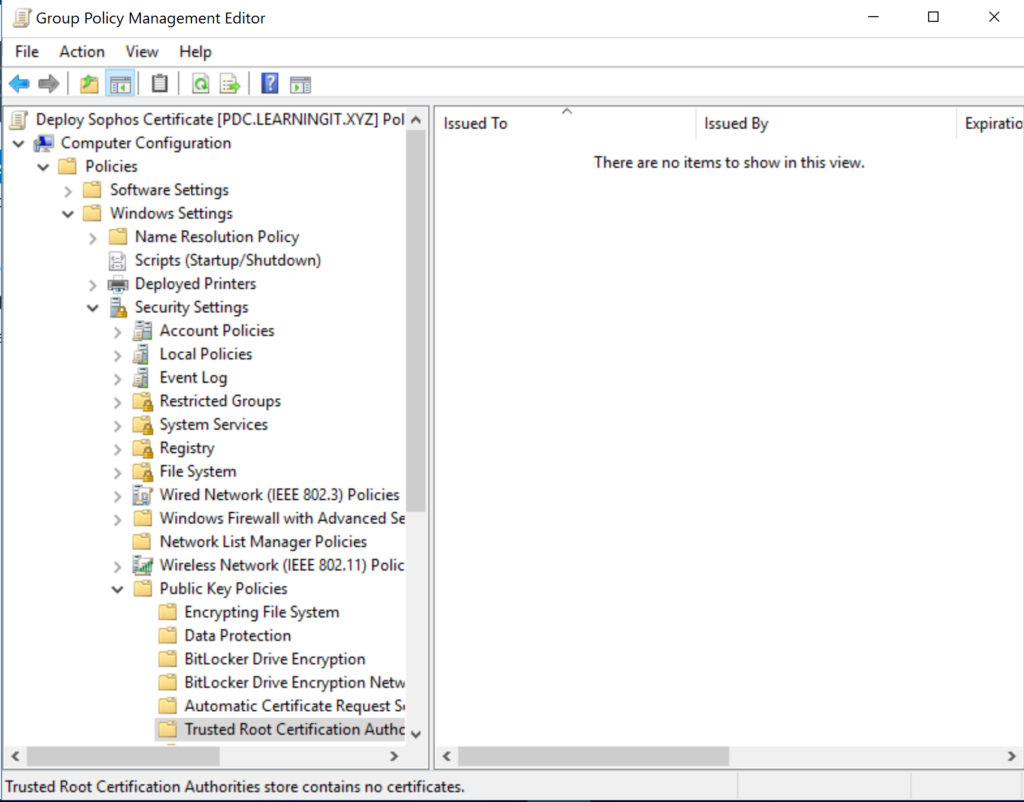Click the Windows Firewall folder icon
The image size is (1024, 802).
(x=142, y=519)
